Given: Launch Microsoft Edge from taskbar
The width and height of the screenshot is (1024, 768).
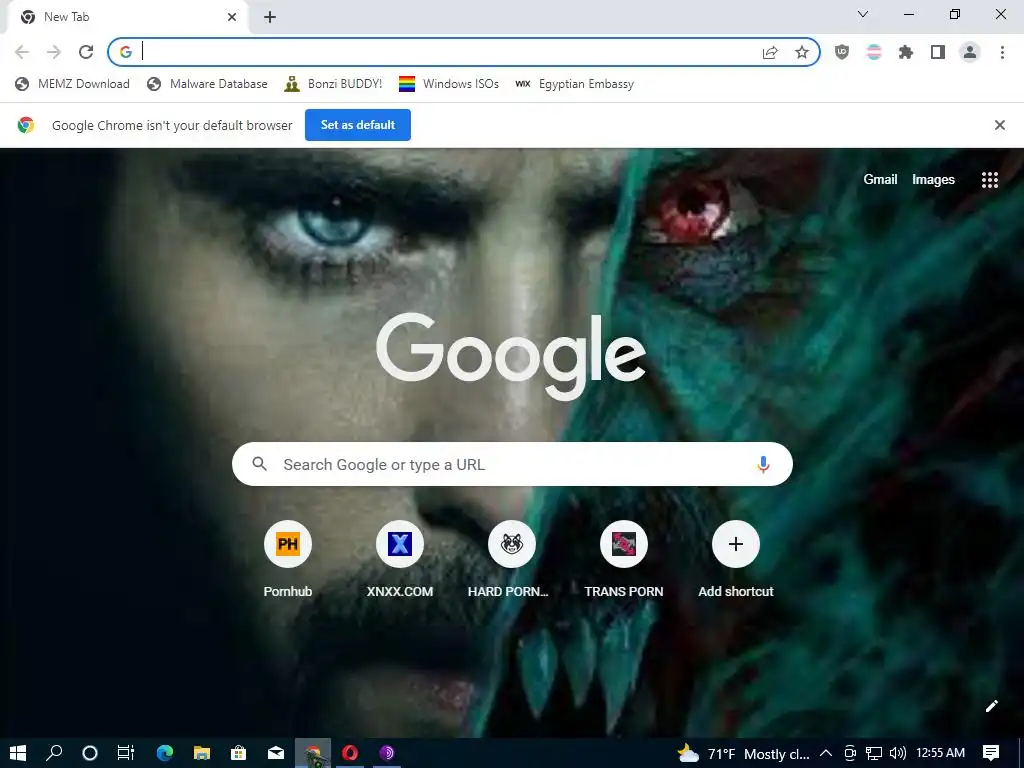Looking at the screenshot, I should [x=165, y=753].
